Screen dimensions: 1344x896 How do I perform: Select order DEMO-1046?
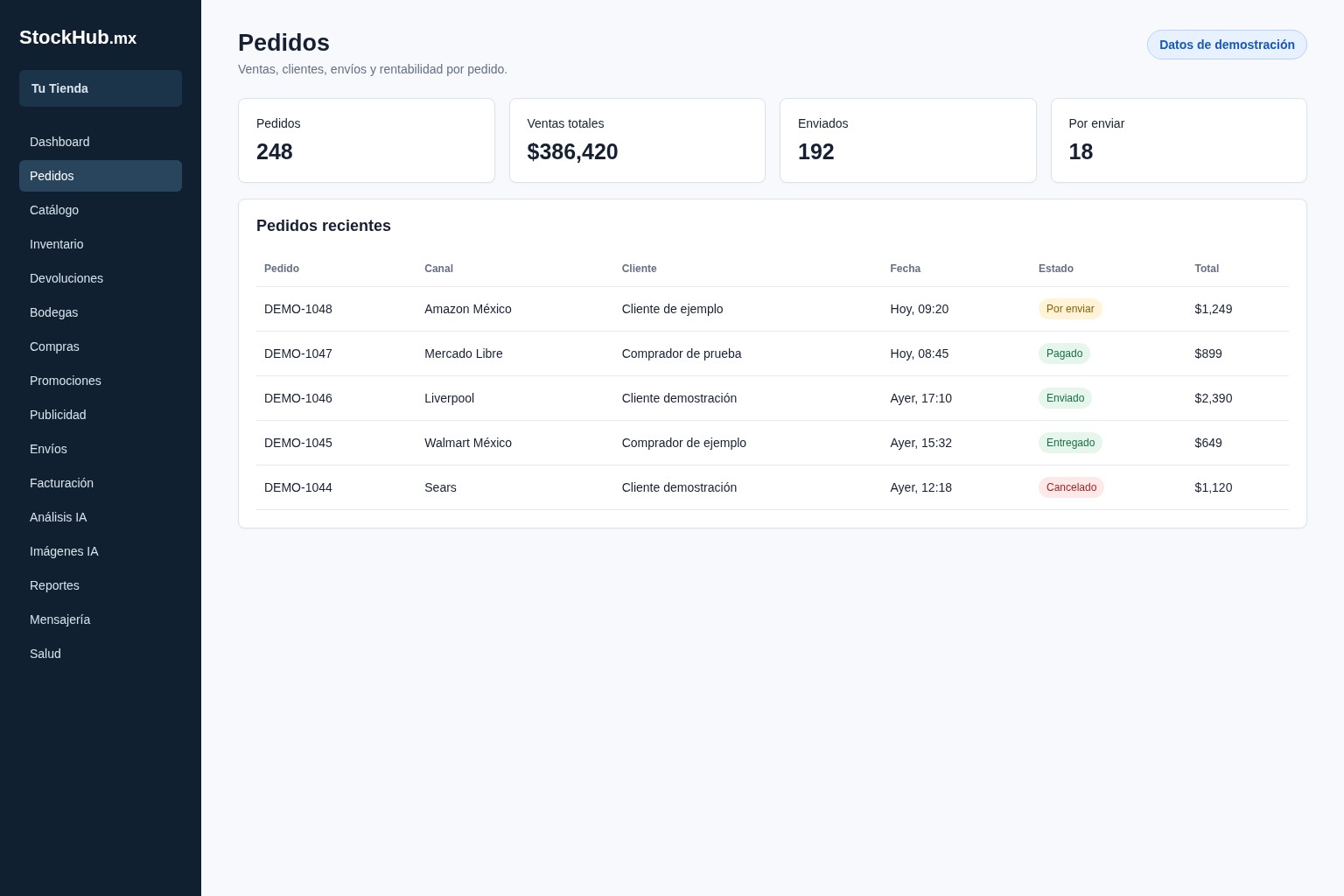[x=298, y=398]
